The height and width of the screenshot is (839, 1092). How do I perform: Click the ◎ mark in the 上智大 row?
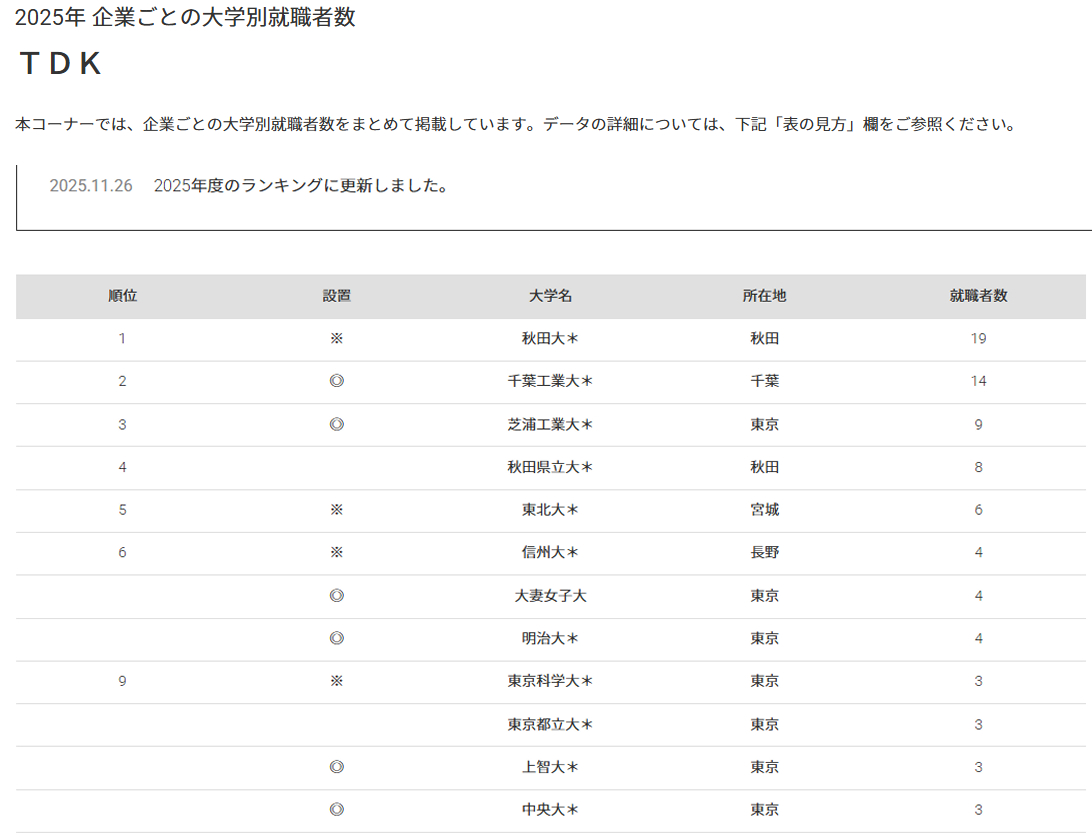pyautogui.click(x=336, y=767)
